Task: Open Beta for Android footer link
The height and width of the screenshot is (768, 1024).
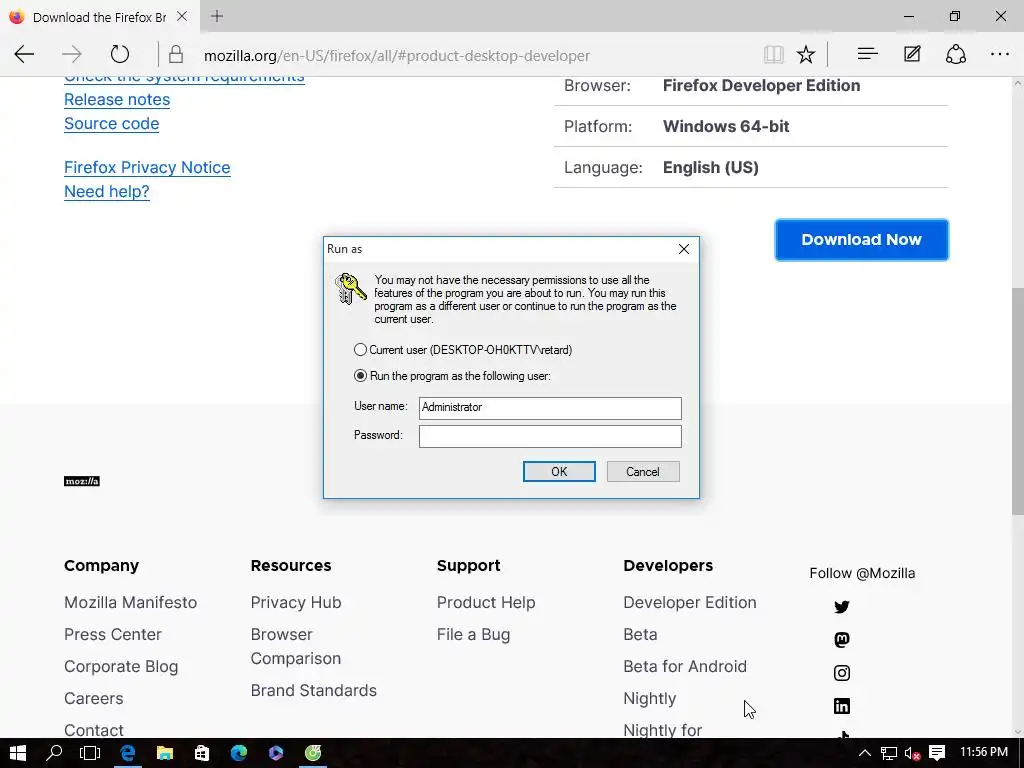Action: coord(685,666)
